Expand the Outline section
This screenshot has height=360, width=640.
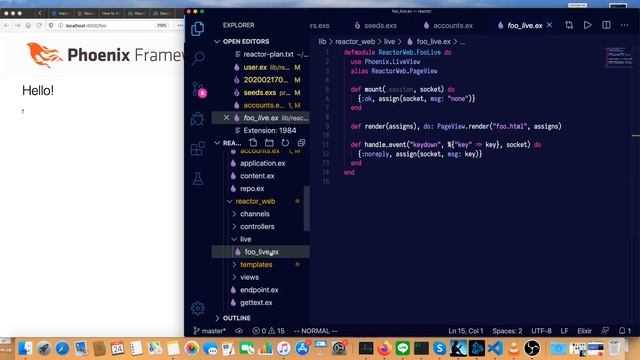click(237, 318)
